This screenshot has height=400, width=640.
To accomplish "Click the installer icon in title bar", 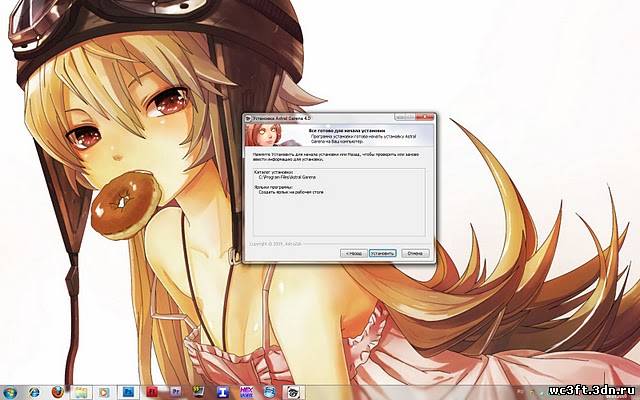I will [246, 116].
